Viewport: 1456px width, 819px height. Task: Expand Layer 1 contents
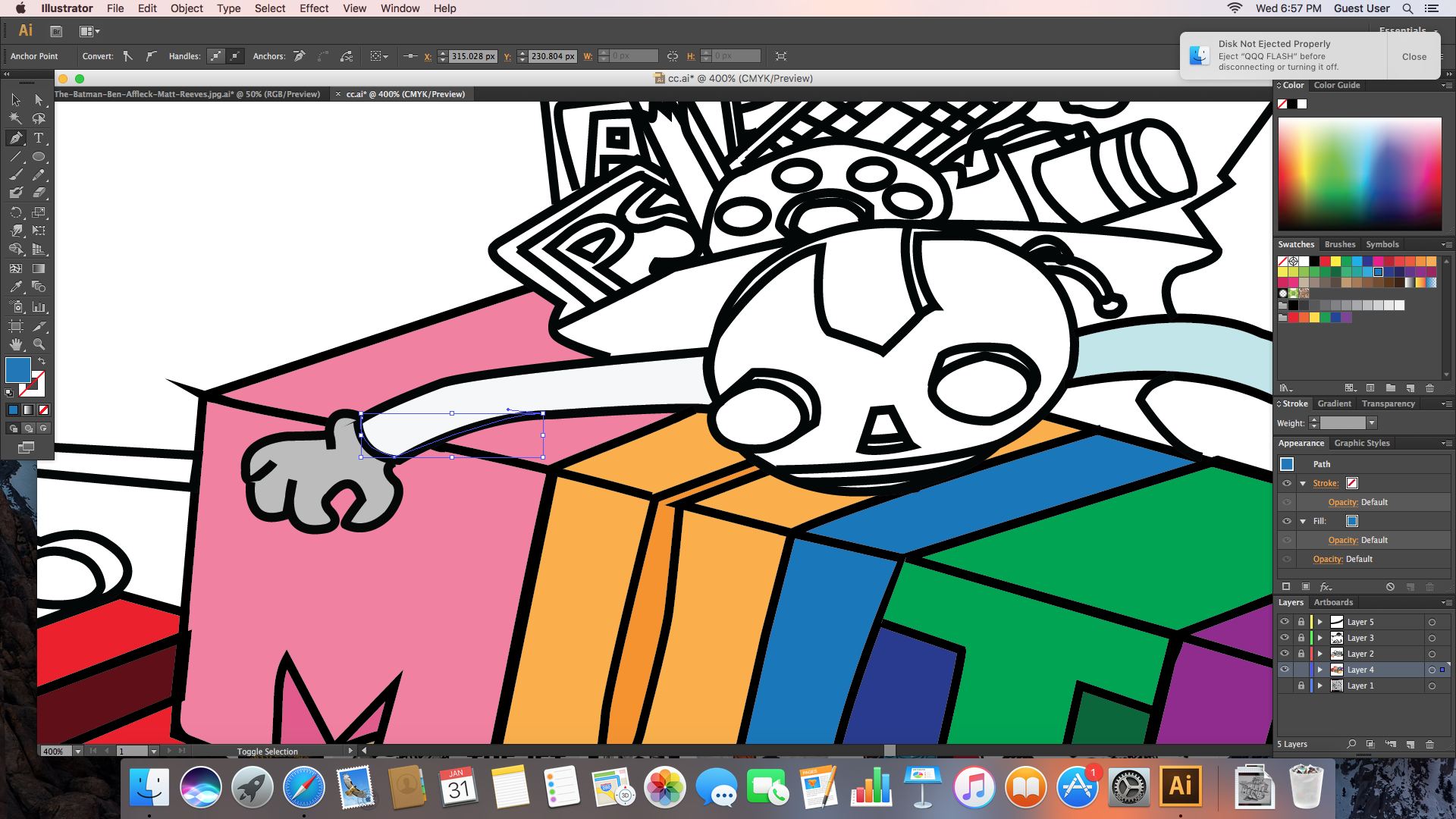pyautogui.click(x=1320, y=686)
